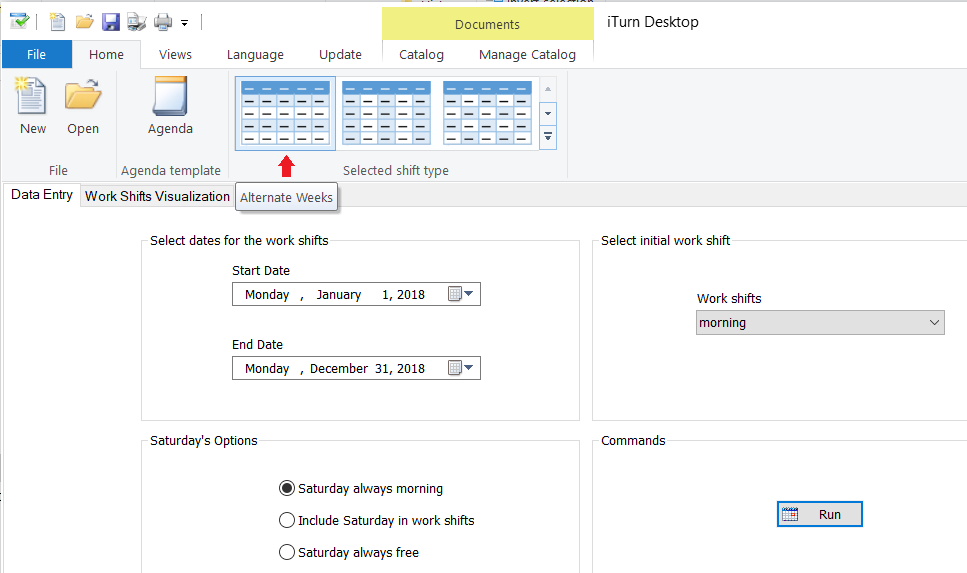Click the Print icon in the quick toolbar

pos(163,22)
